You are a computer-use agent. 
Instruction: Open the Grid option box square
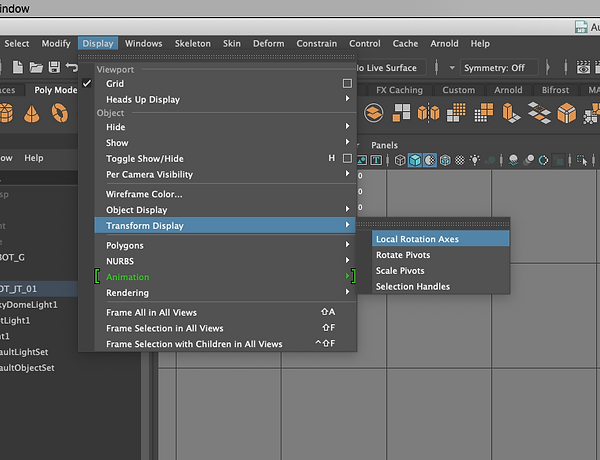pyautogui.click(x=347, y=83)
